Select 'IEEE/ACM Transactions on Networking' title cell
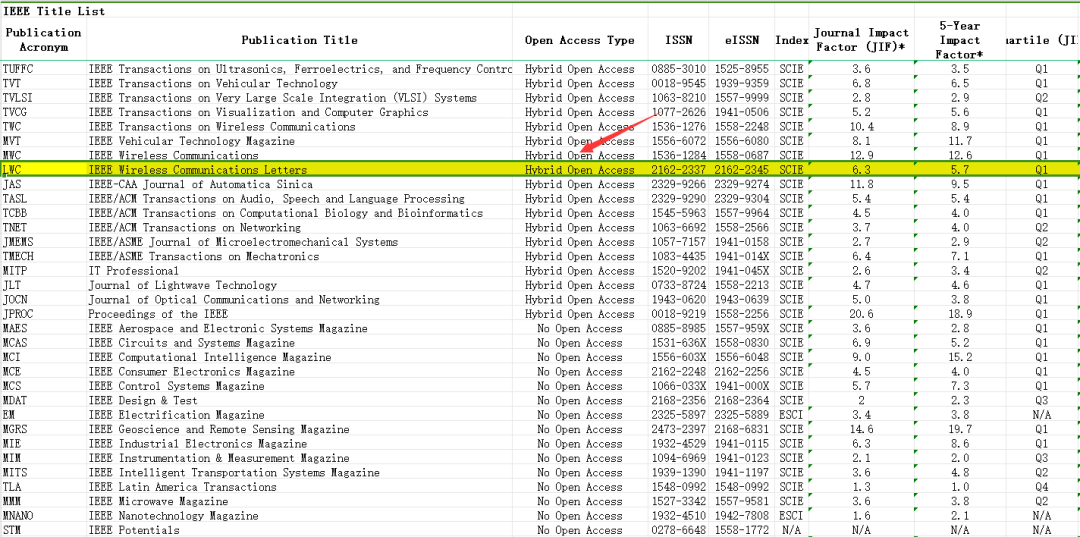 pos(299,227)
